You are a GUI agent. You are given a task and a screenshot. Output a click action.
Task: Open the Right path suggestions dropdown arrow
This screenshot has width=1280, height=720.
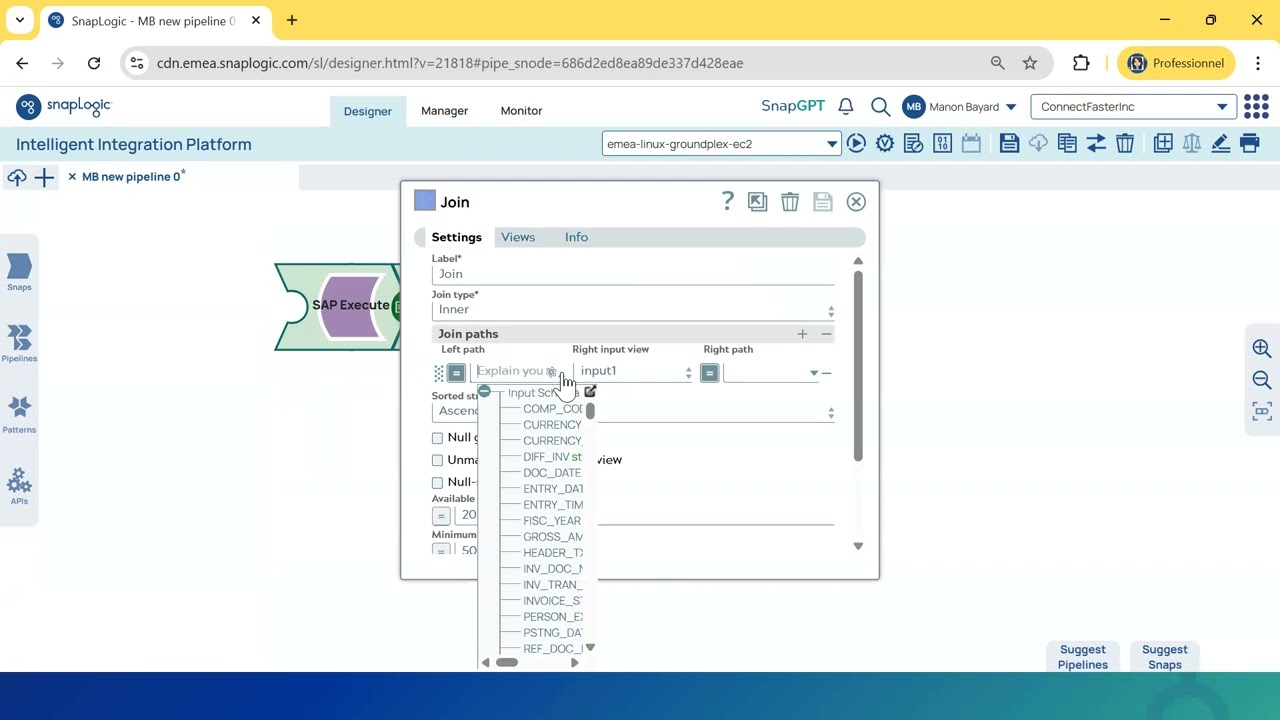(814, 373)
